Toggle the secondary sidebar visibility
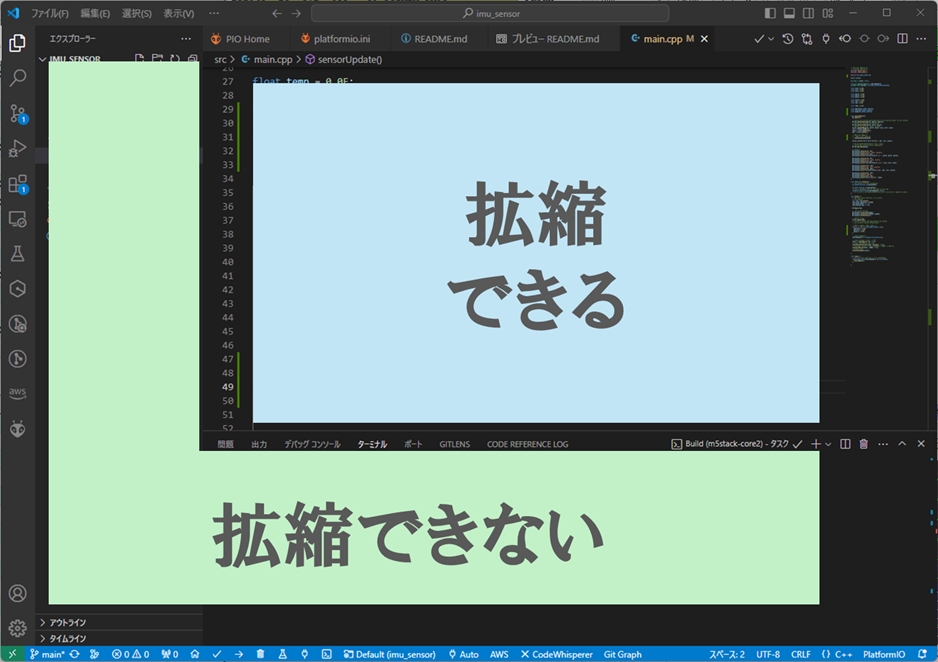The image size is (938, 662). [808, 13]
